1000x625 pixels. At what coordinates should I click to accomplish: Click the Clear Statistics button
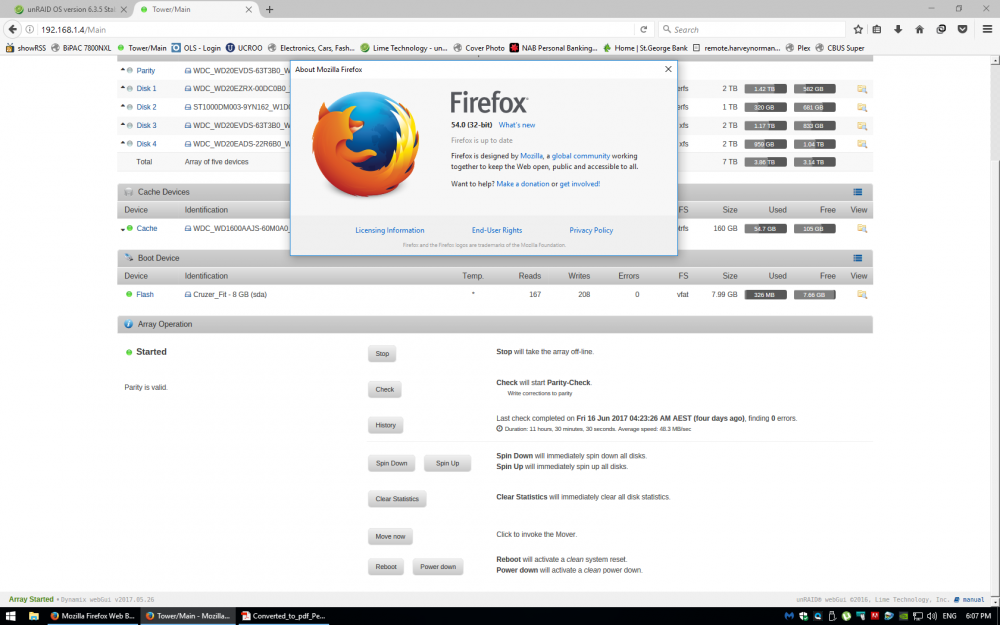pyautogui.click(x=397, y=499)
